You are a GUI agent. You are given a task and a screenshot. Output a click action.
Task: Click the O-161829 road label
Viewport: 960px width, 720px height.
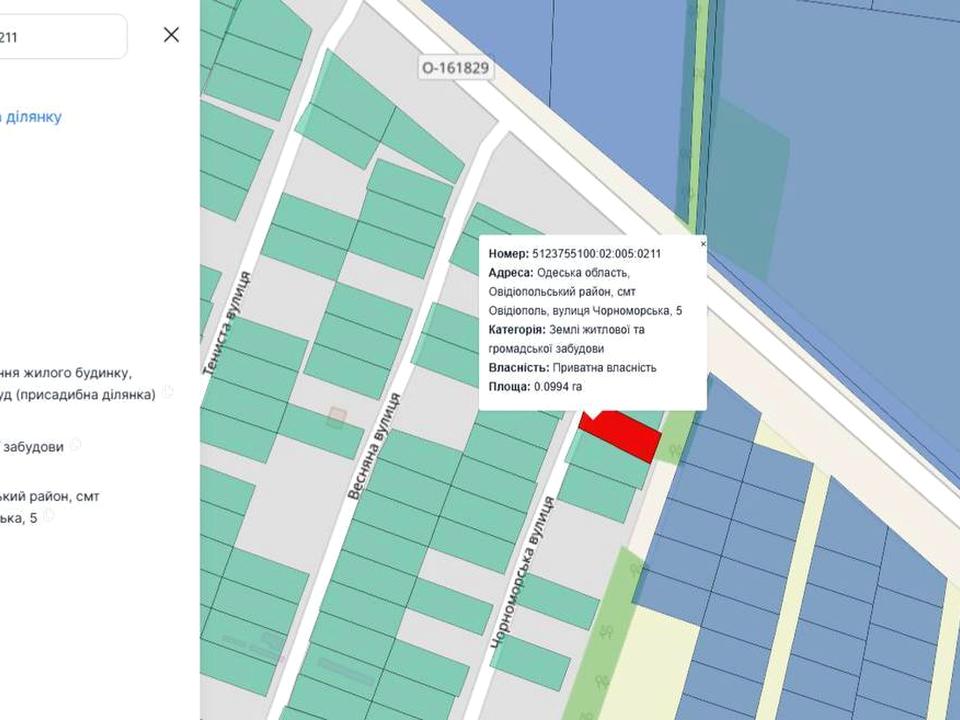coord(456,68)
